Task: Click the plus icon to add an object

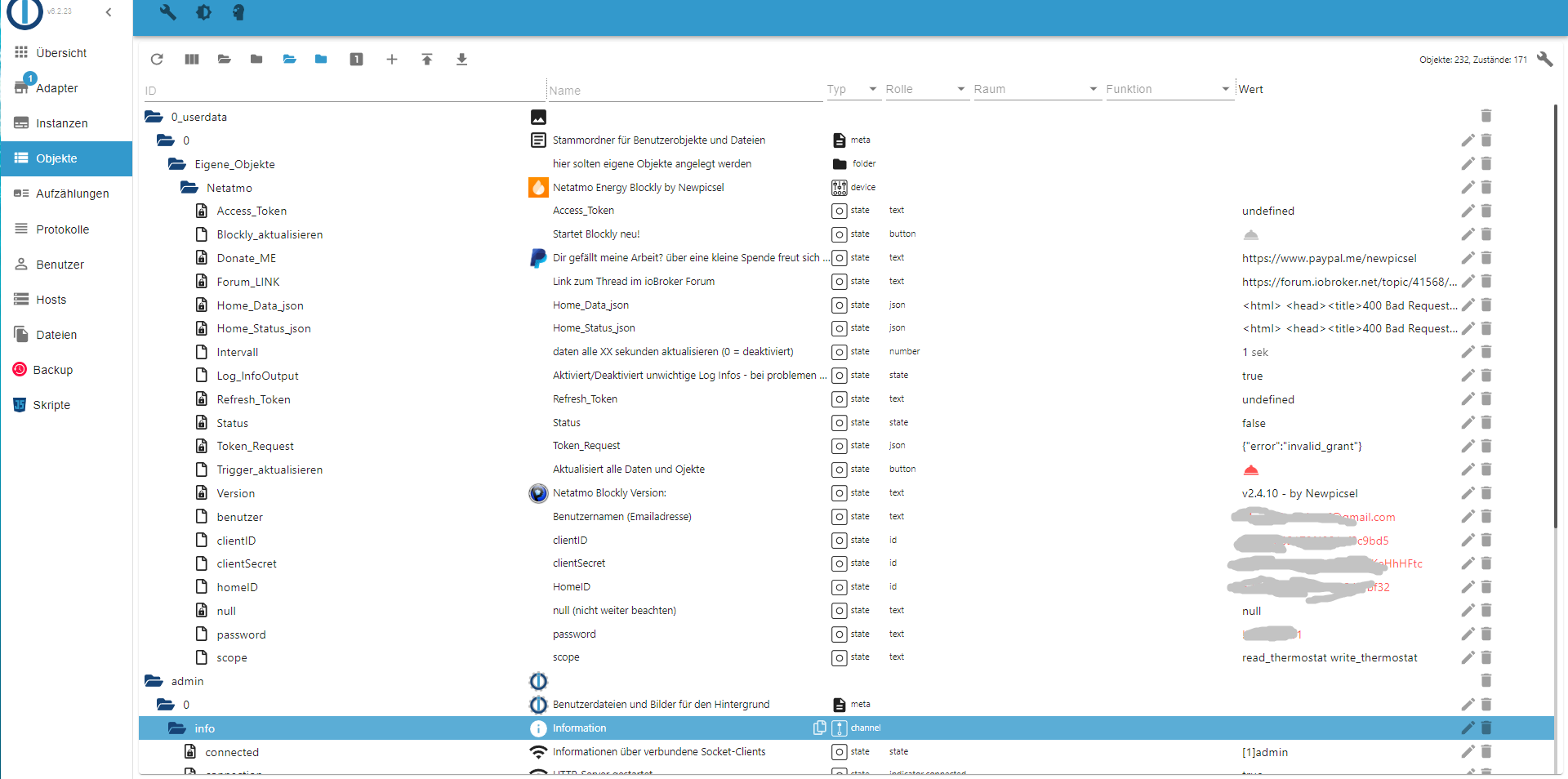Action: click(x=392, y=59)
